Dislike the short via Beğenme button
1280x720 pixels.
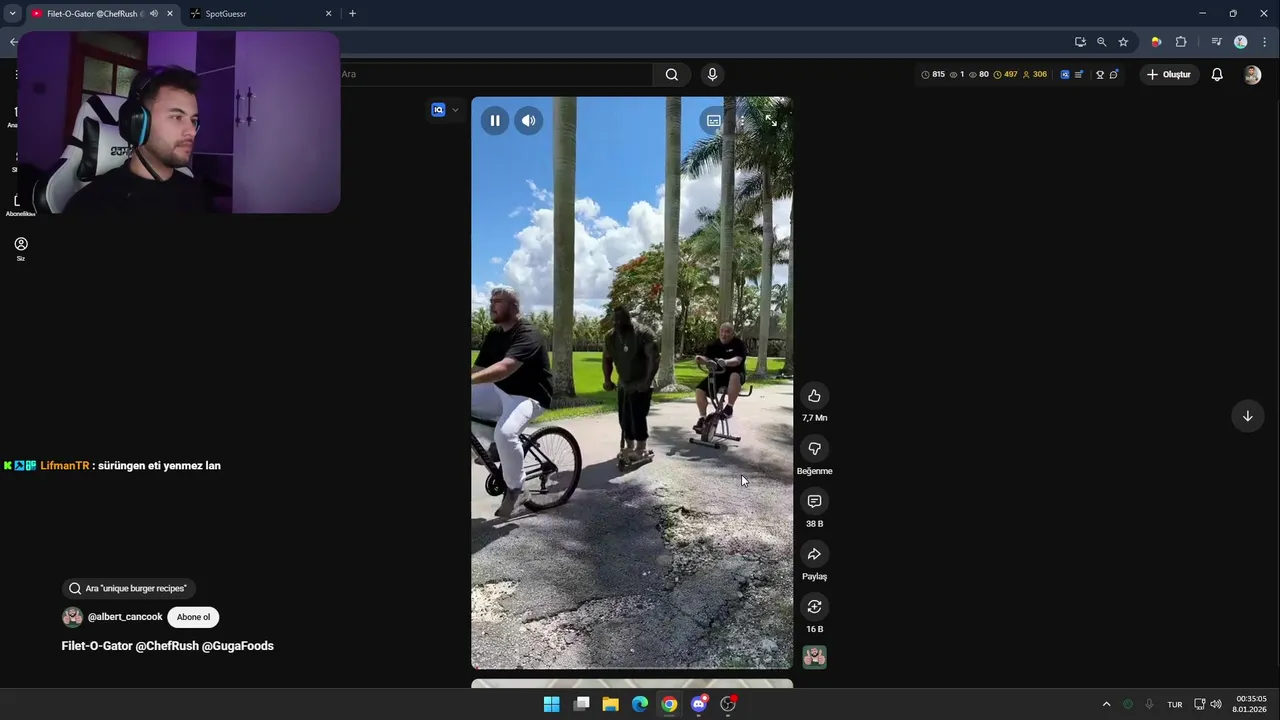click(814, 449)
